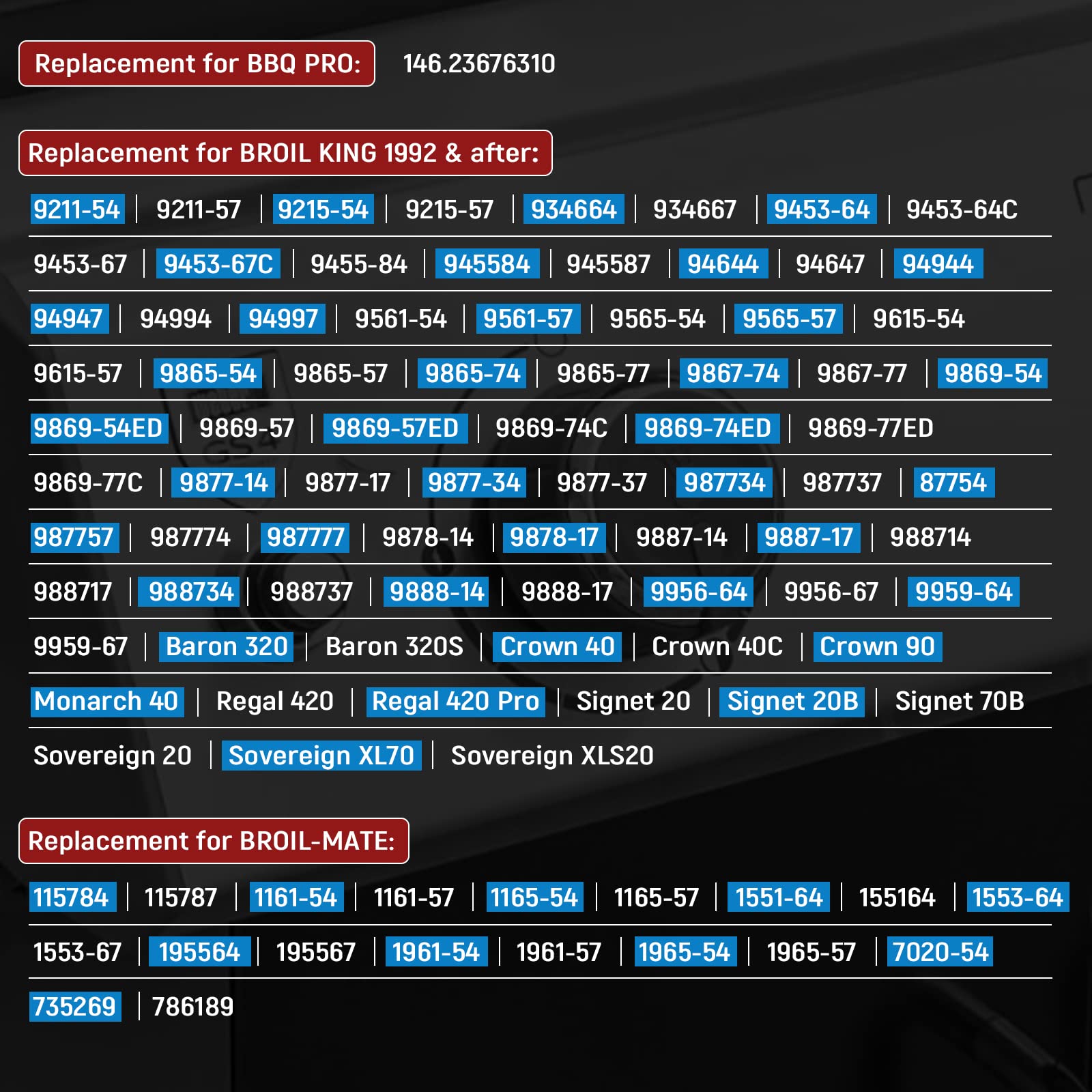1092x1092 pixels.
Task: Select highlighted model 987734
Action: coord(725,483)
